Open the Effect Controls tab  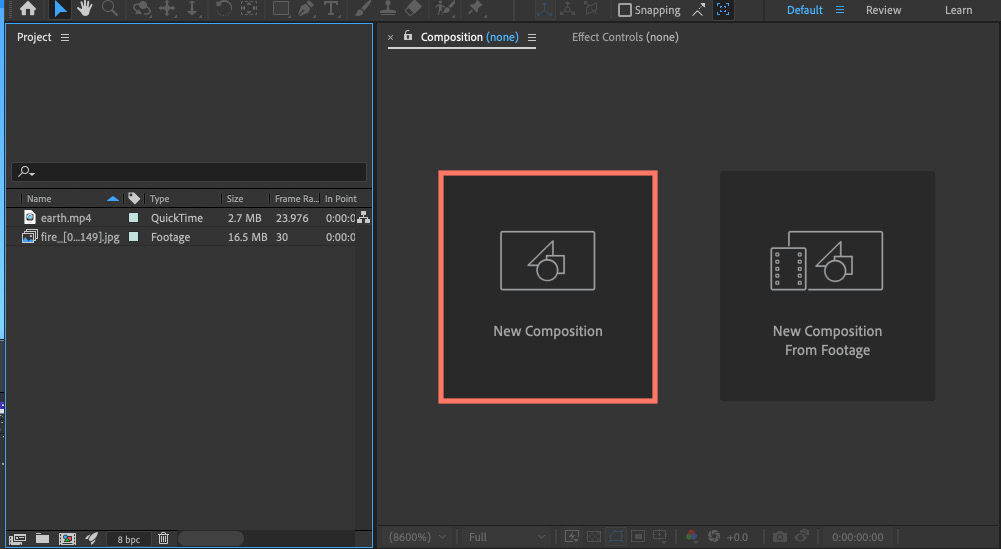click(x=625, y=37)
